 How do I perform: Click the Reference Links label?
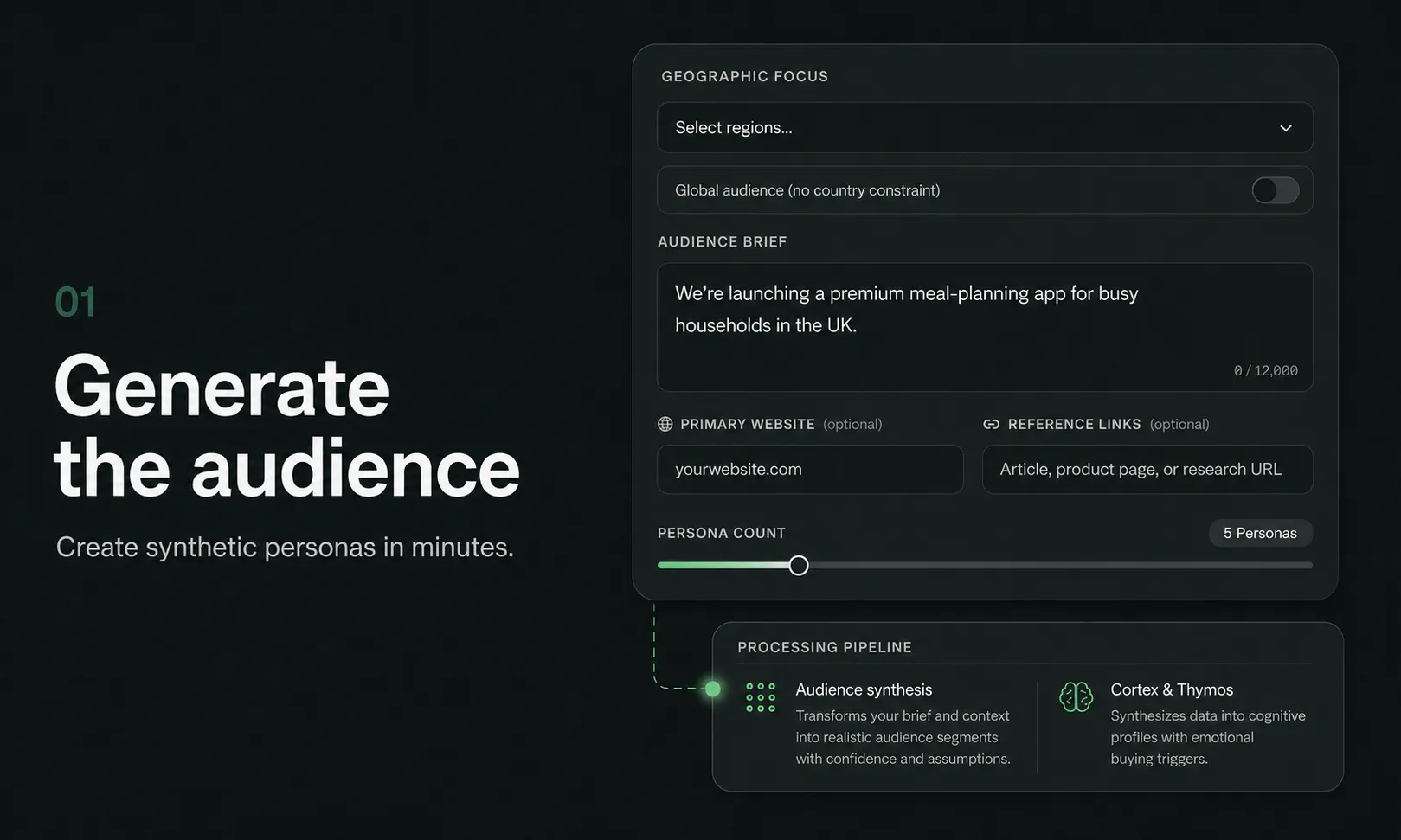coord(1075,424)
